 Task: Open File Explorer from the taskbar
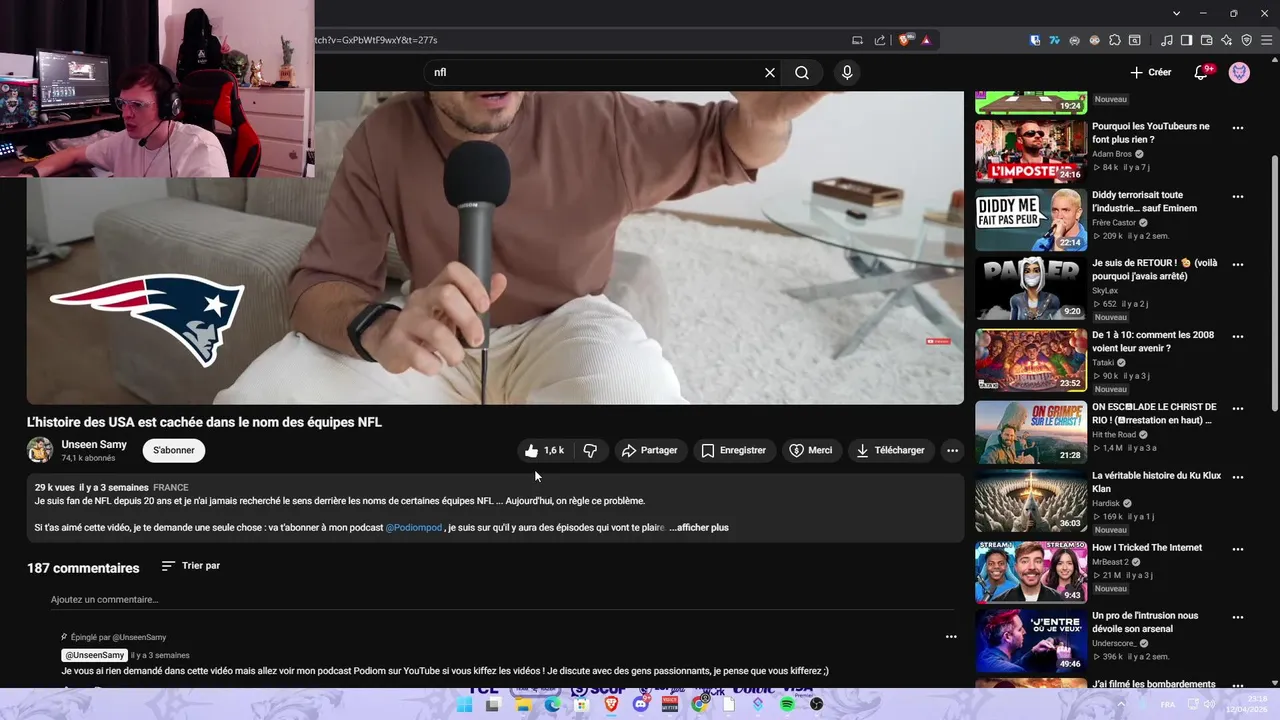point(523,705)
